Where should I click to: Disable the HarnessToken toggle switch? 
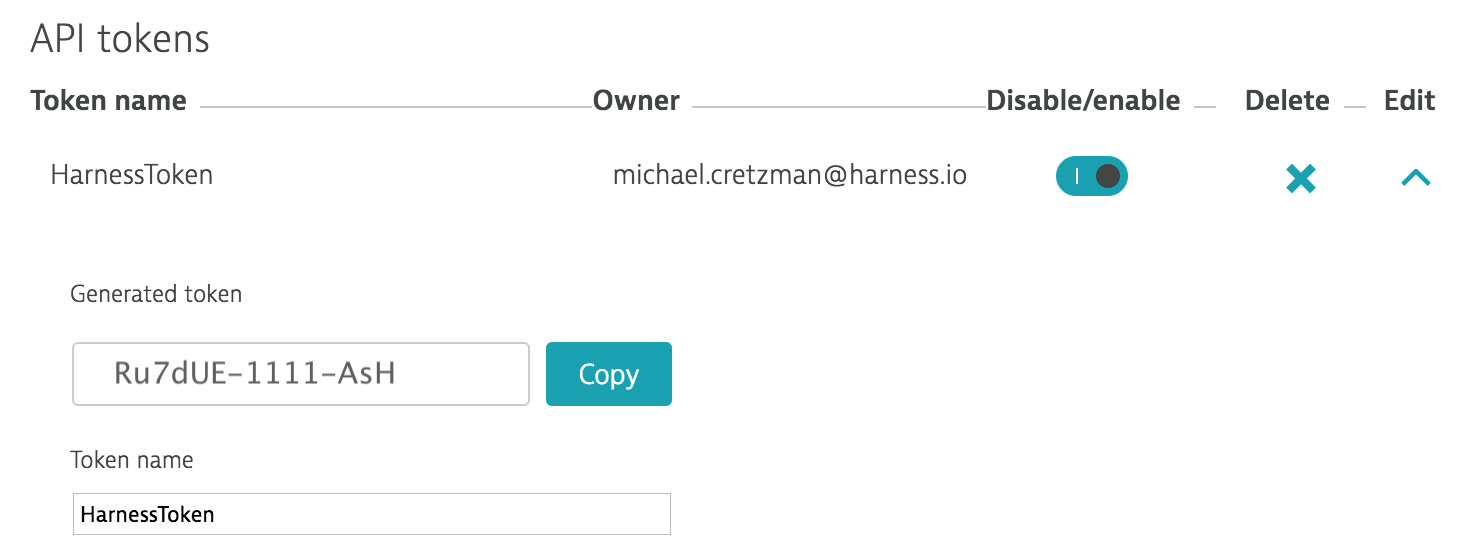[1091, 177]
